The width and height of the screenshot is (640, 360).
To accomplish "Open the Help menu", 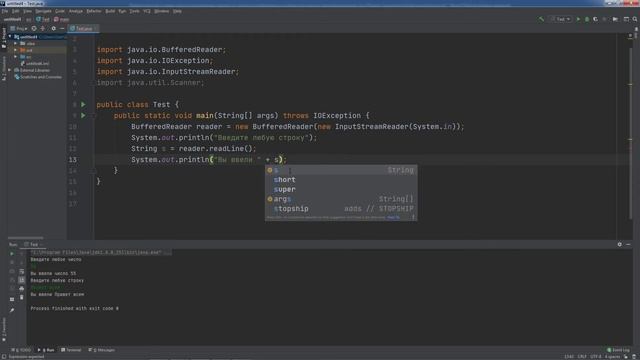I will (177, 11).
